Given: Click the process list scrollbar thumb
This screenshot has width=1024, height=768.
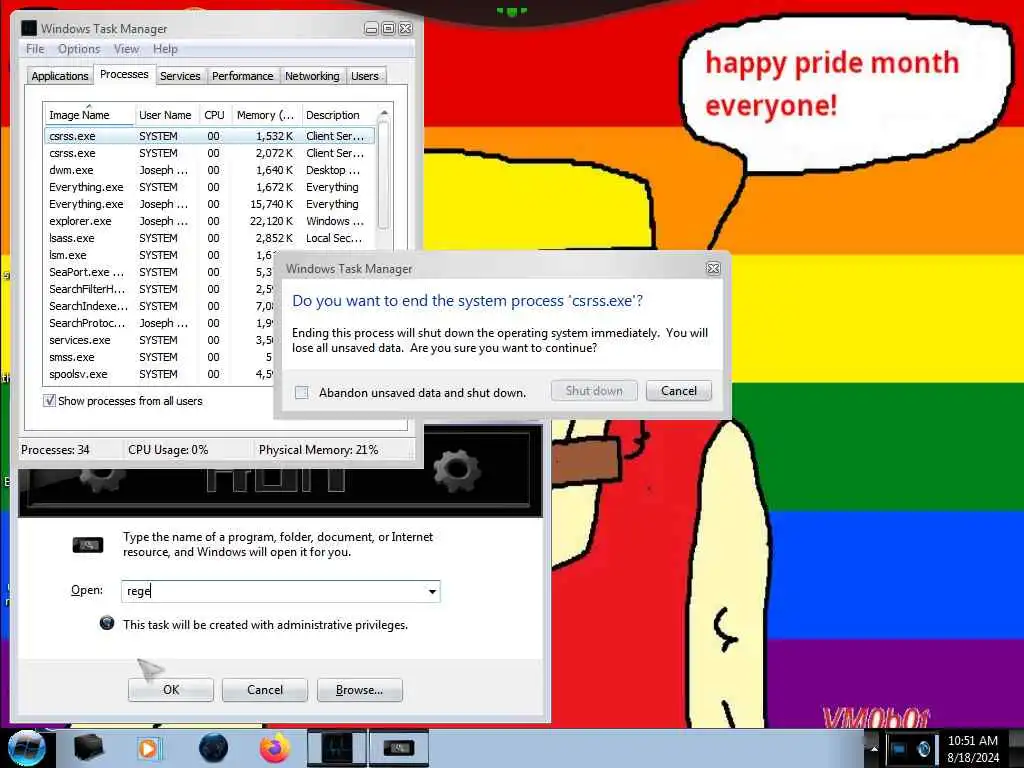Looking at the screenshot, I should tap(383, 175).
